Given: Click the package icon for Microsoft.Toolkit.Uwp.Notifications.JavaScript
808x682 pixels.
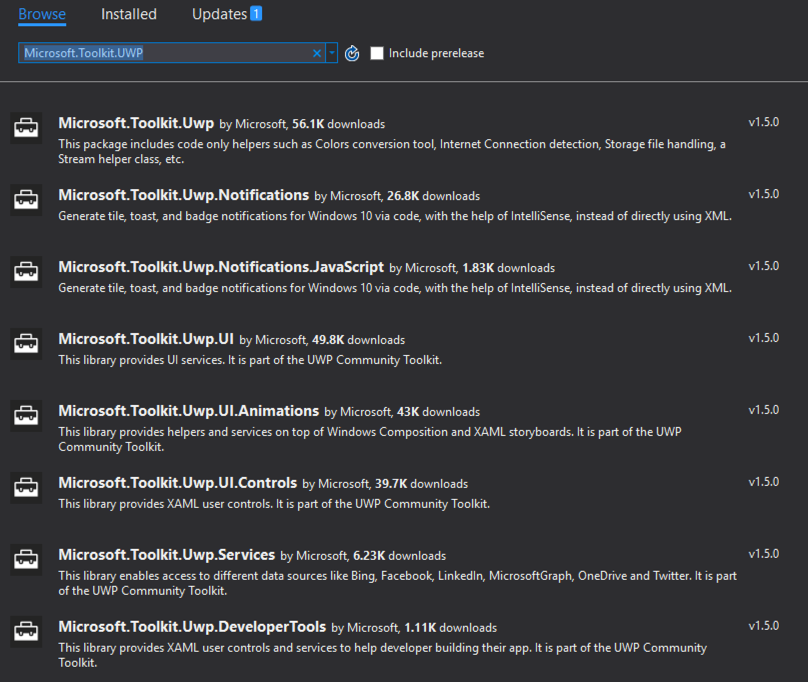Looking at the screenshot, I should pyautogui.click(x=26, y=271).
